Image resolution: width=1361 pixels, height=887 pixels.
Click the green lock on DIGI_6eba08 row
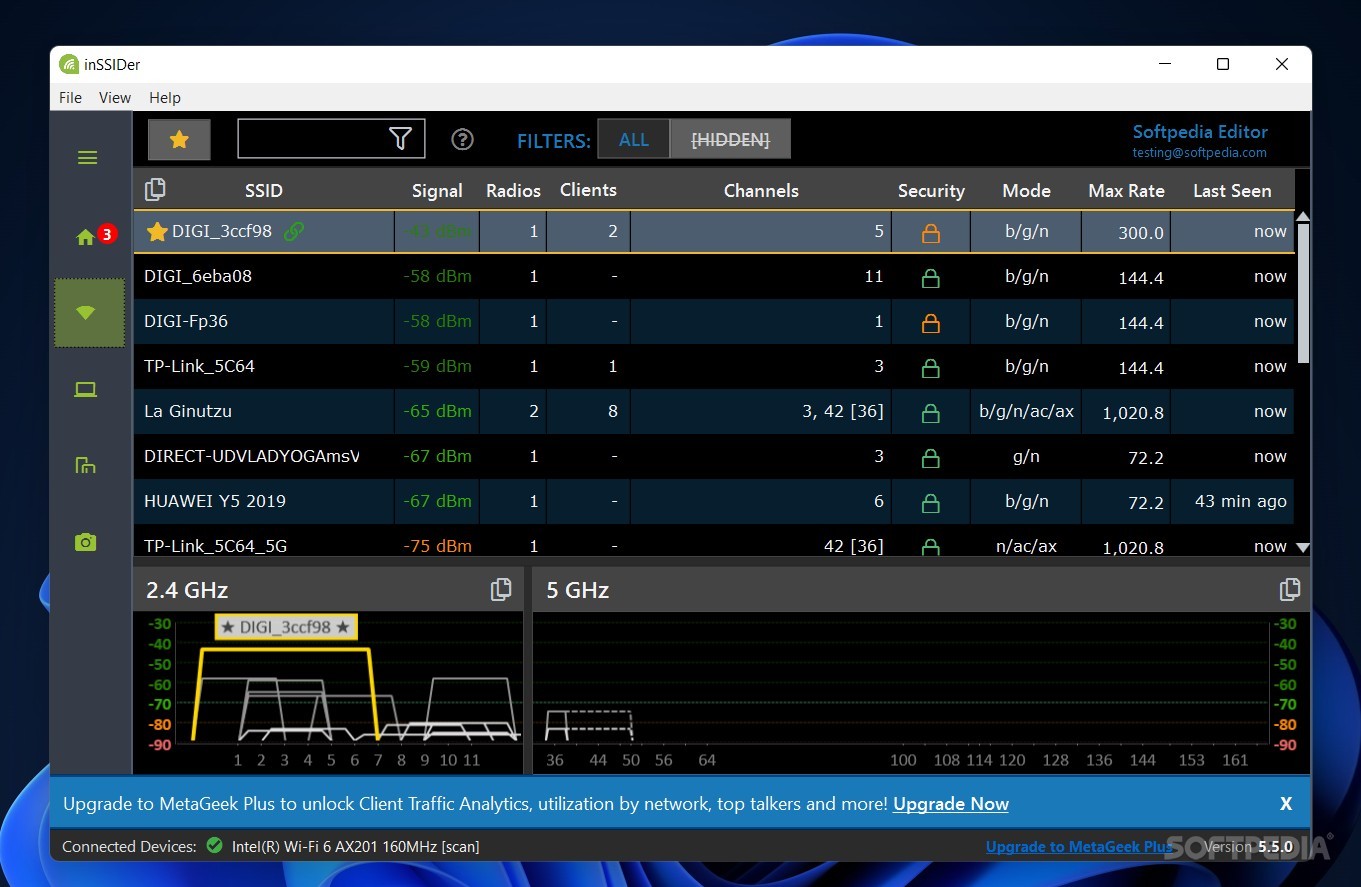click(931, 278)
